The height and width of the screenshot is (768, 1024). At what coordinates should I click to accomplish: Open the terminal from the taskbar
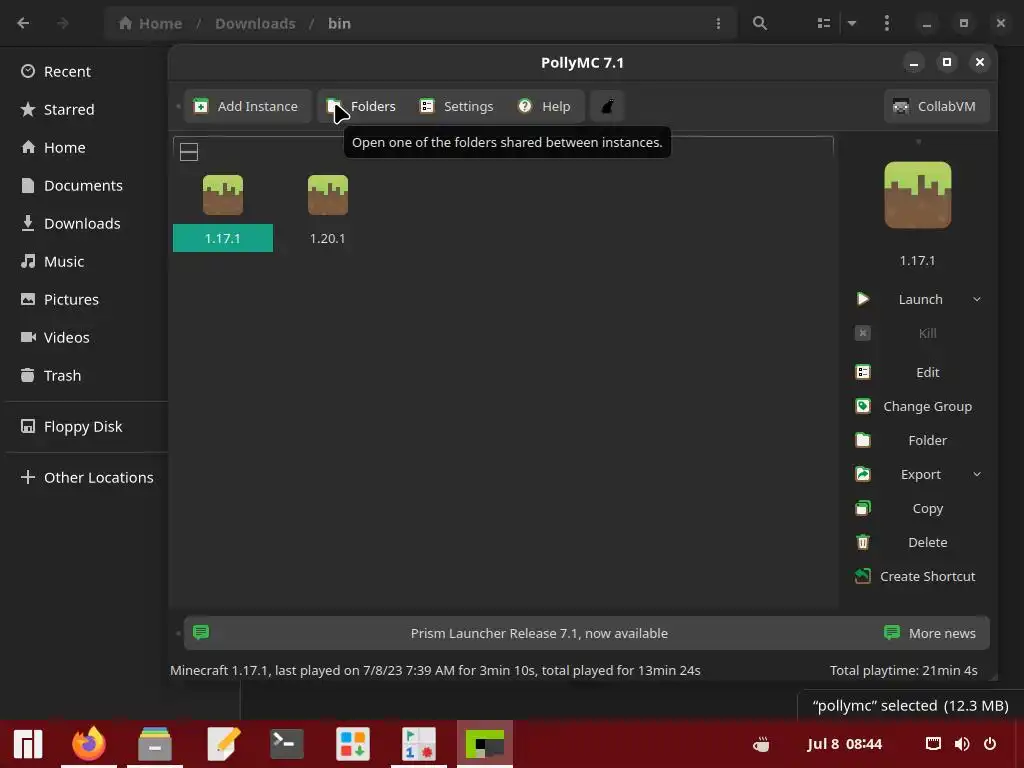point(287,744)
